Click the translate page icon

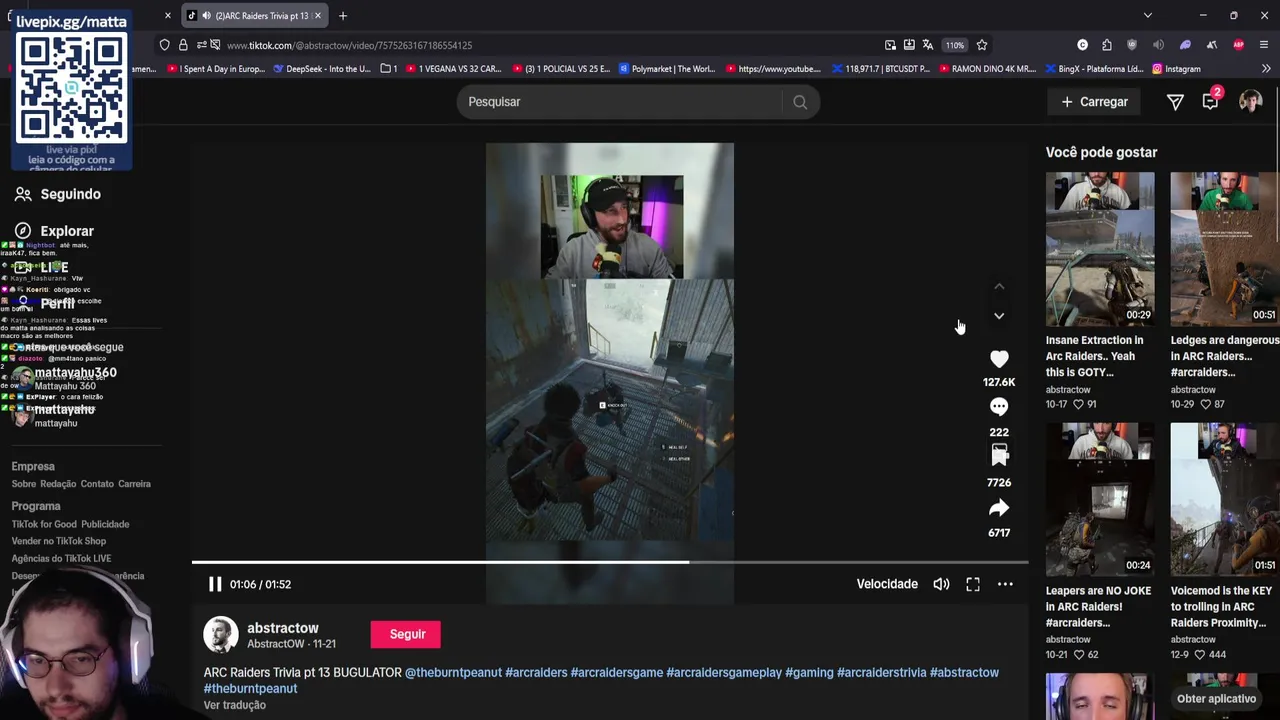[x=928, y=45]
